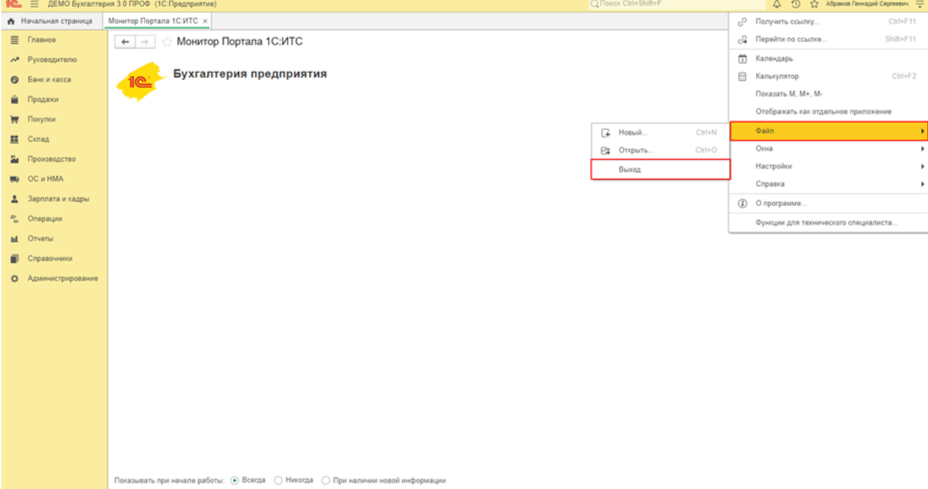
Task: Click the Отчеты bar chart icon
Action: tap(14, 239)
